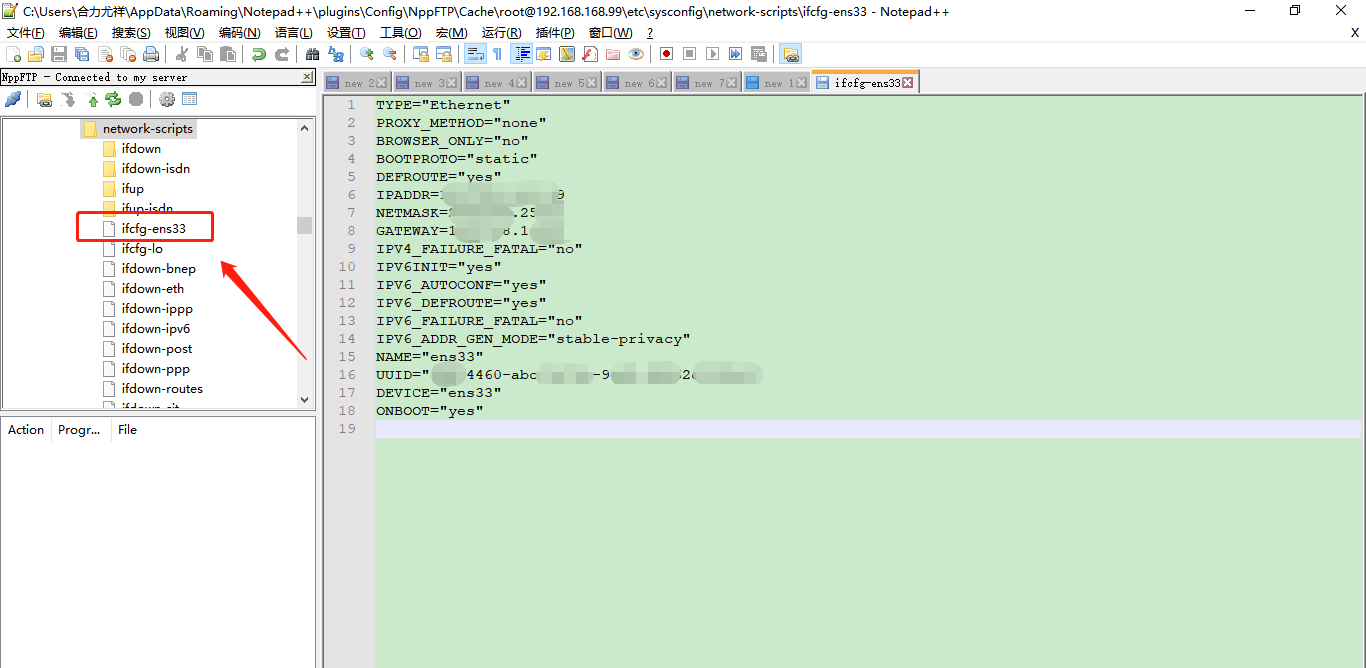The width and height of the screenshot is (1366, 668).
Task: Click the Copy toolbar icon
Action: coord(205,54)
